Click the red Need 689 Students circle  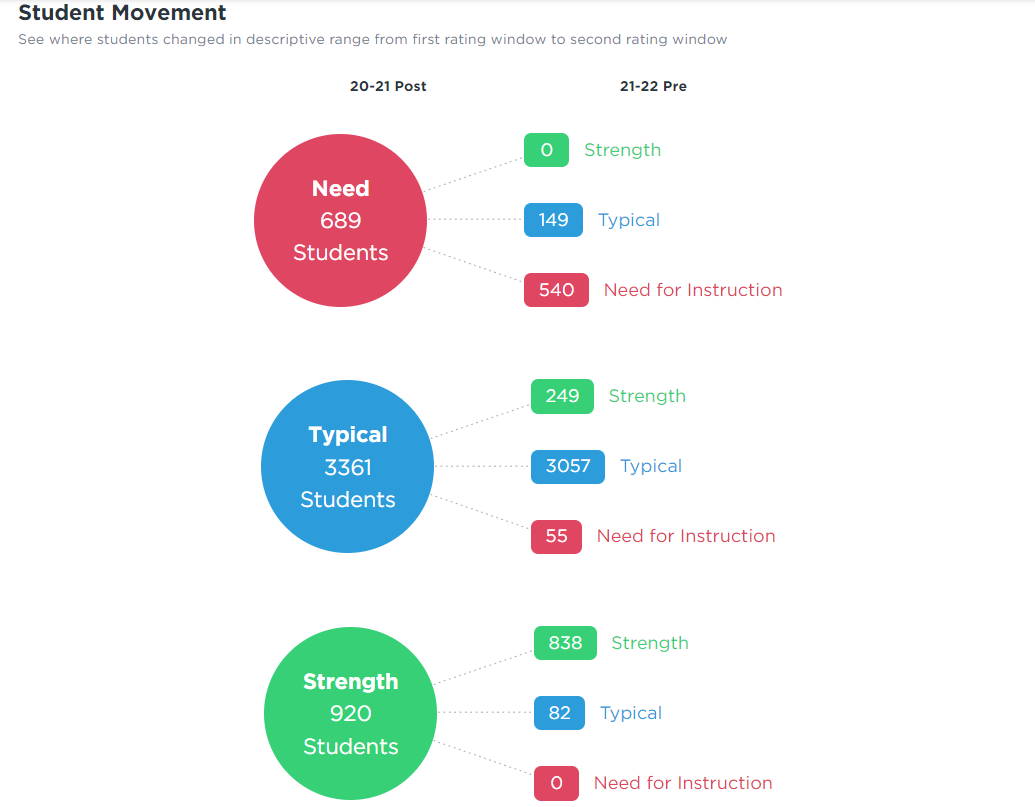coord(340,220)
